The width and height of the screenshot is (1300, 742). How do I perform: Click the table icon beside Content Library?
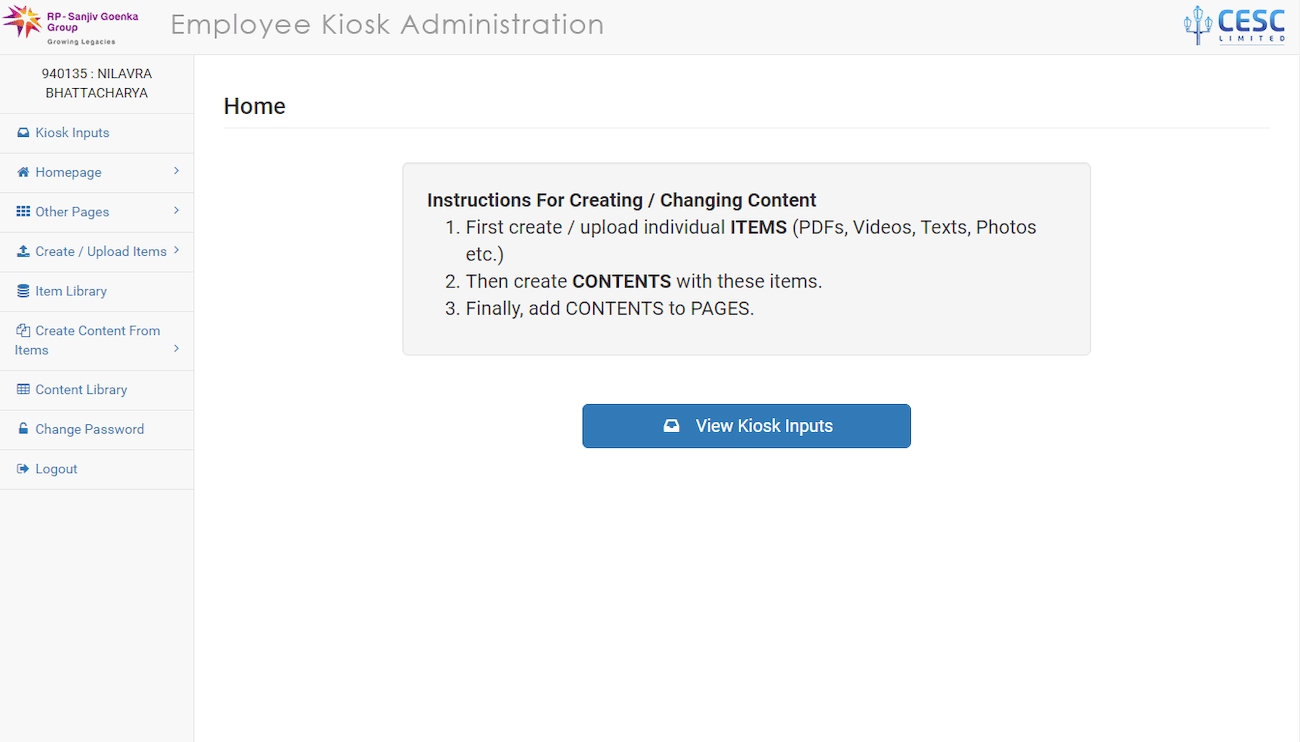23,390
